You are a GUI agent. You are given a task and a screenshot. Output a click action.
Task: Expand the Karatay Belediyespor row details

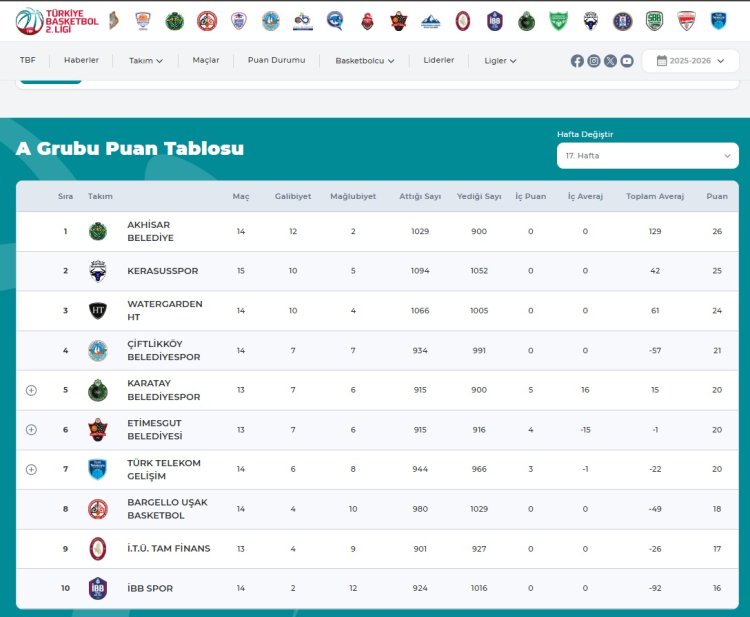pos(31,390)
